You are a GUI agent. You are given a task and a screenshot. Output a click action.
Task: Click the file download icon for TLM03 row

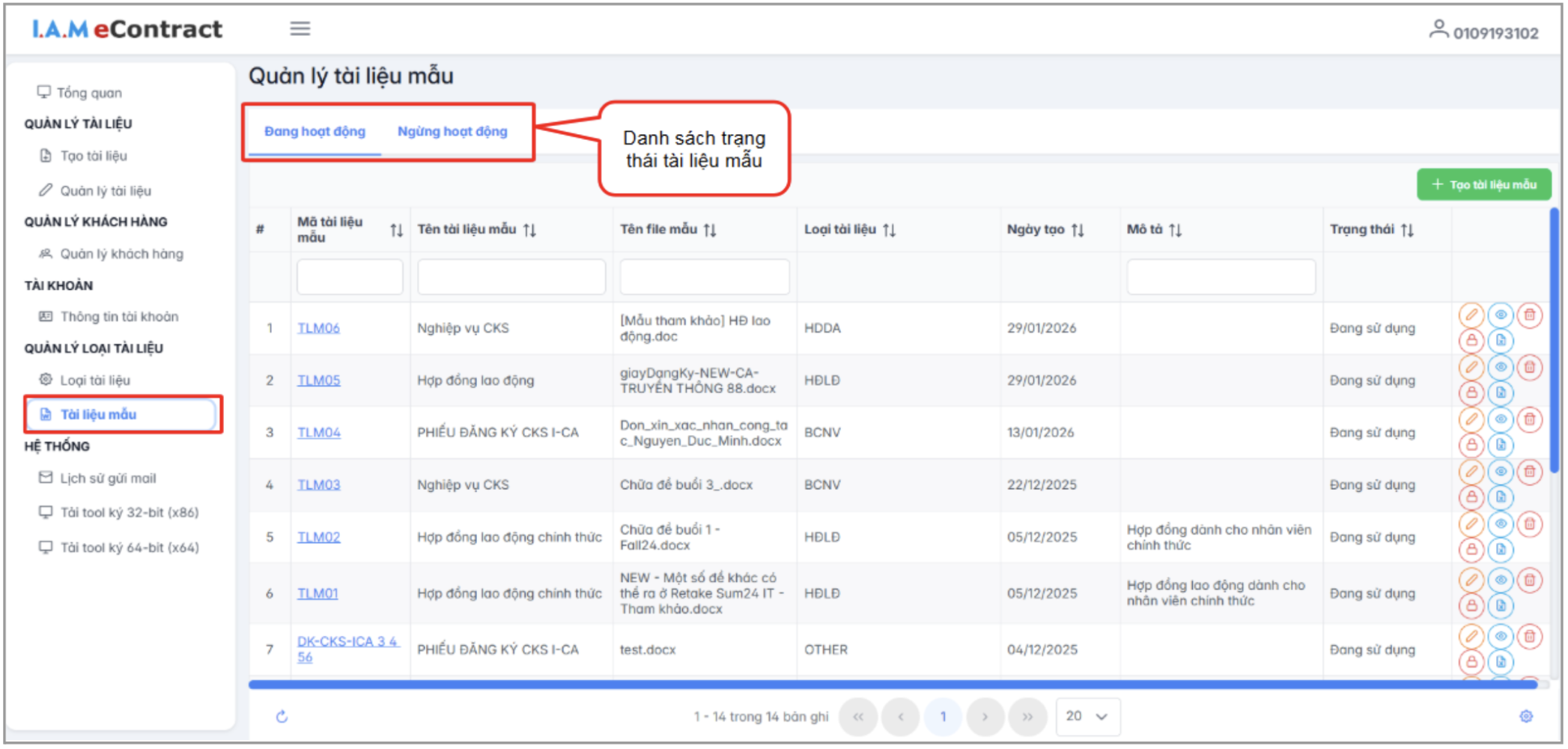coord(1500,497)
